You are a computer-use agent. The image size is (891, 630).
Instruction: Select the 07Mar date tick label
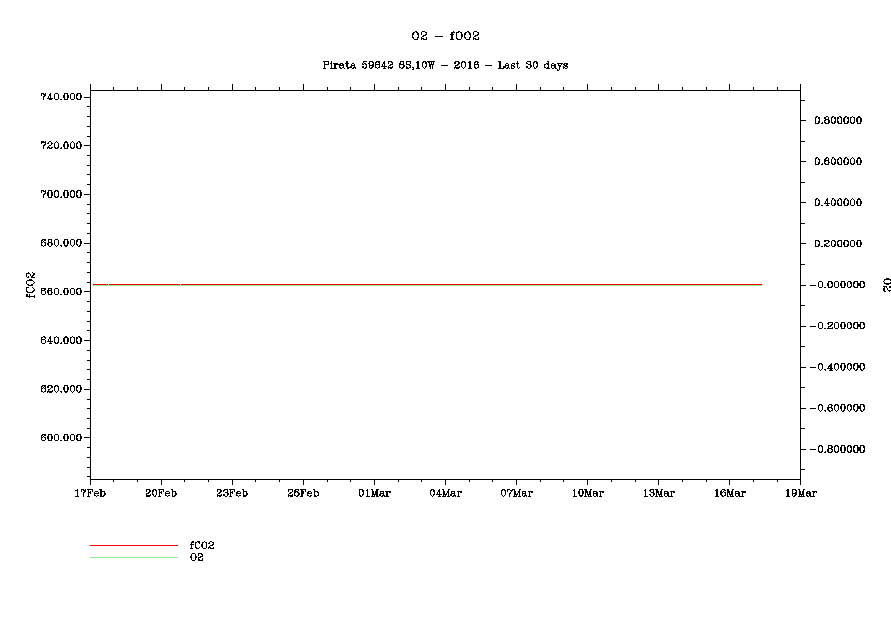[x=516, y=493]
